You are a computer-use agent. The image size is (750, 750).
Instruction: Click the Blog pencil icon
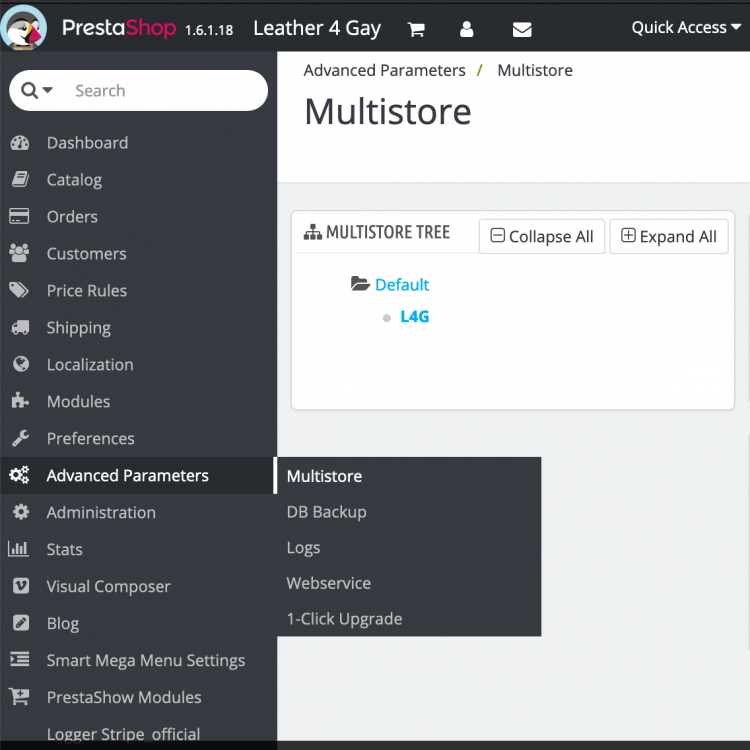pos(21,623)
